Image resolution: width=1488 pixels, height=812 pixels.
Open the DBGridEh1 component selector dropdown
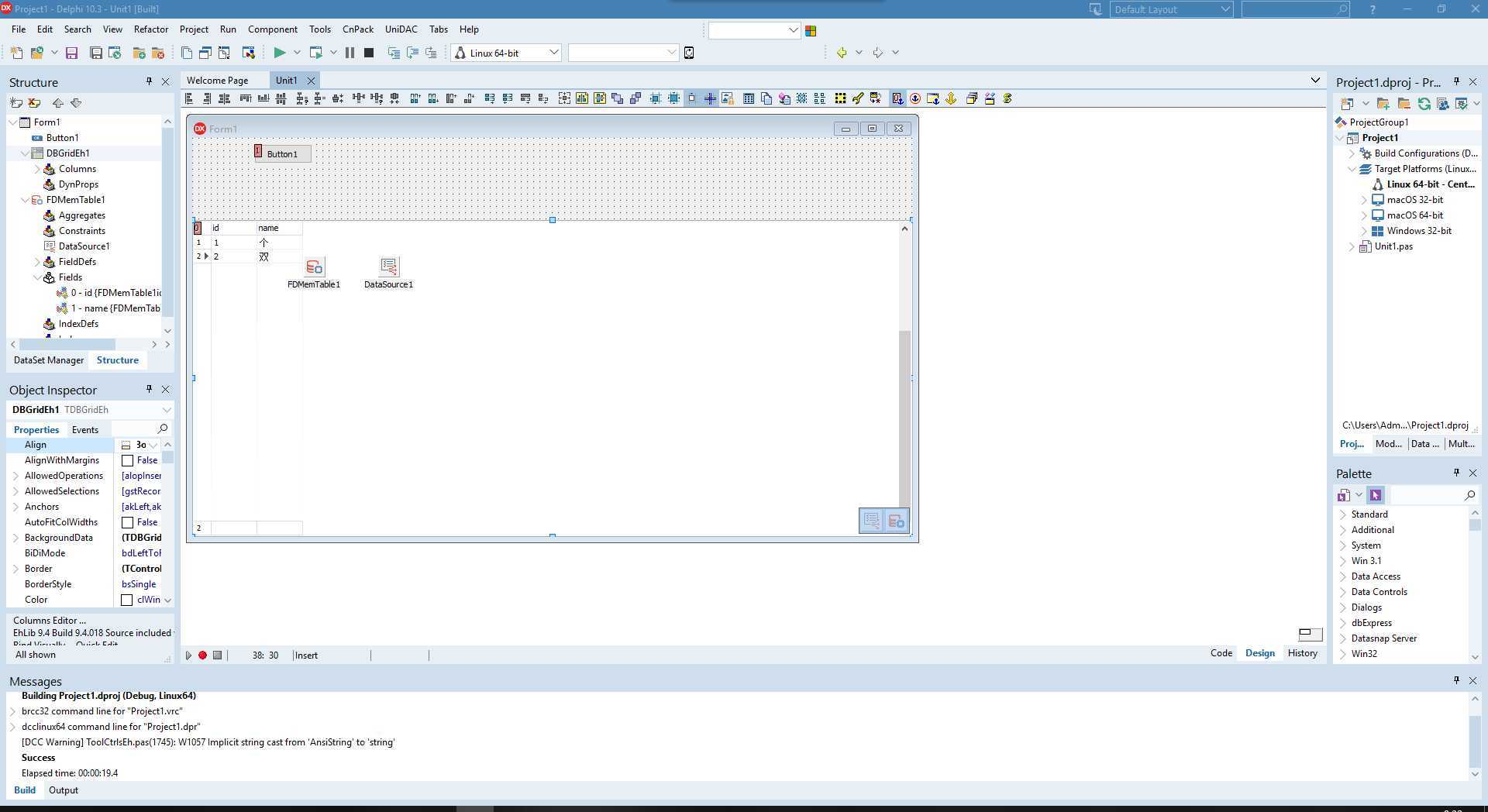[166, 410]
